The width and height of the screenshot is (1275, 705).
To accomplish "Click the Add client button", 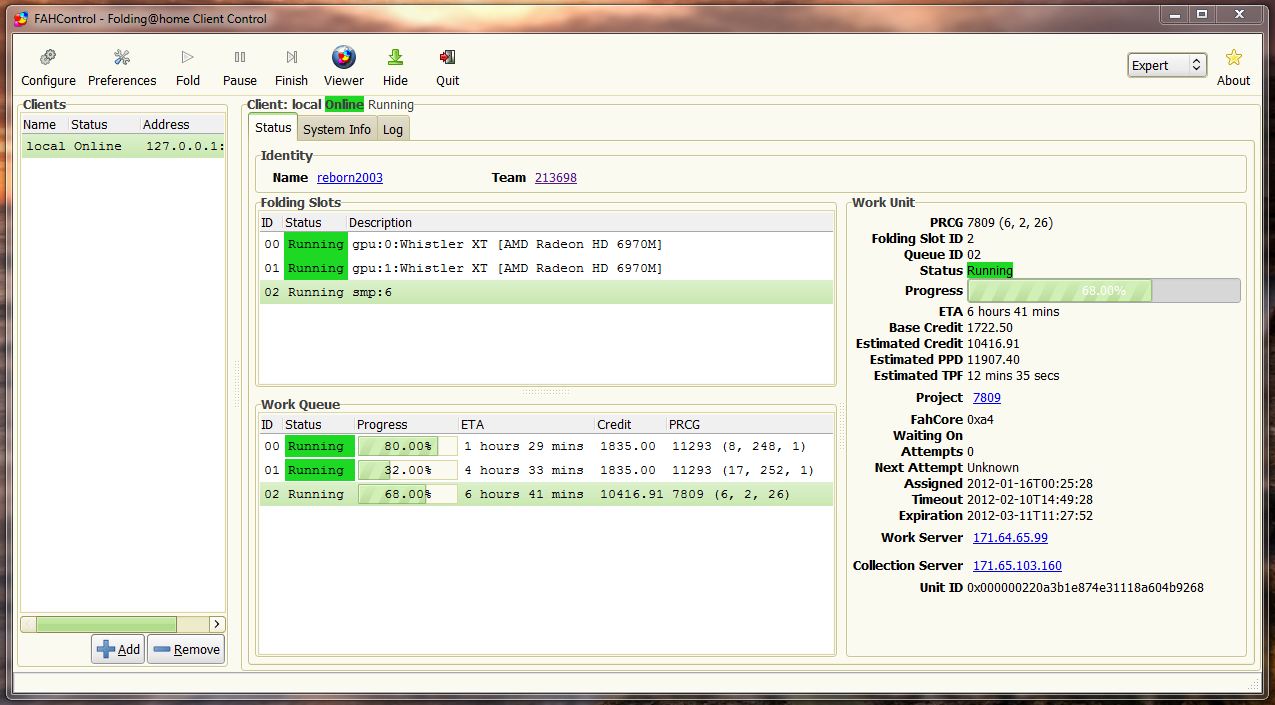I will [x=118, y=649].
